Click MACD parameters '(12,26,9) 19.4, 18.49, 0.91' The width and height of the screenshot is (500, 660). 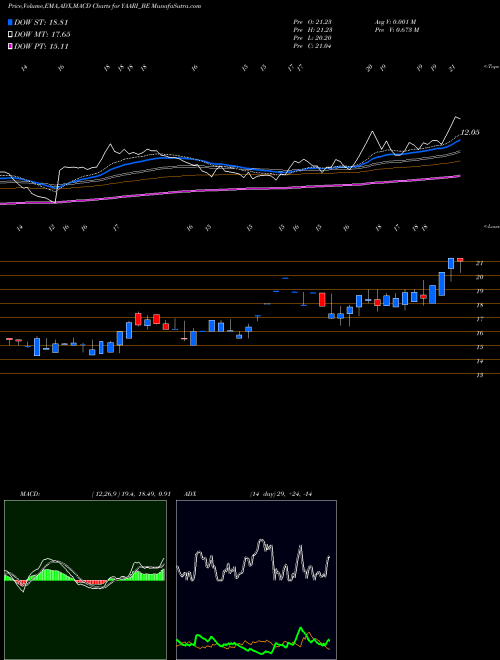coord(130,494)
